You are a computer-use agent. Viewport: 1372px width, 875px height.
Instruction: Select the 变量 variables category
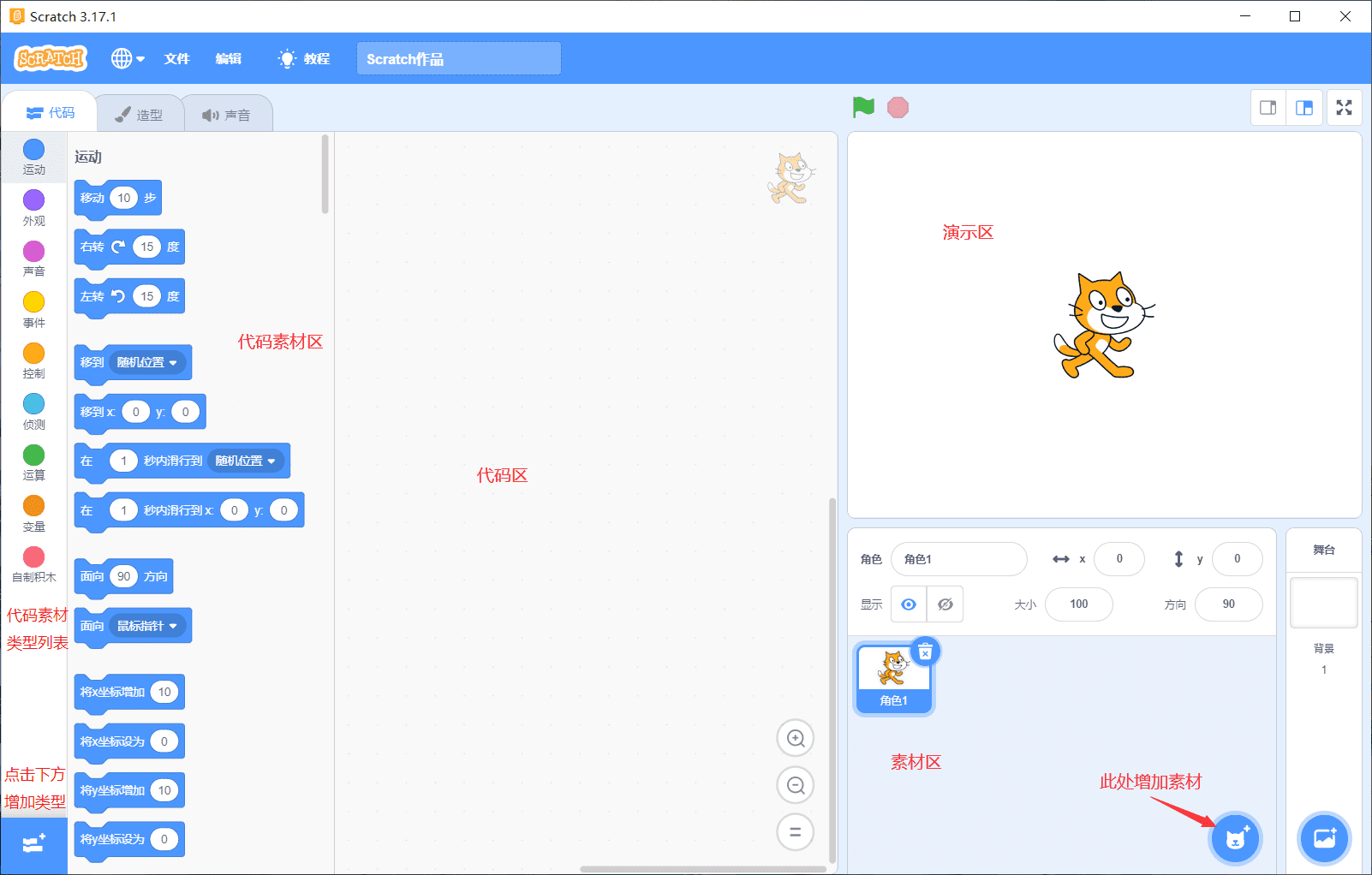(x=34, y=514)
